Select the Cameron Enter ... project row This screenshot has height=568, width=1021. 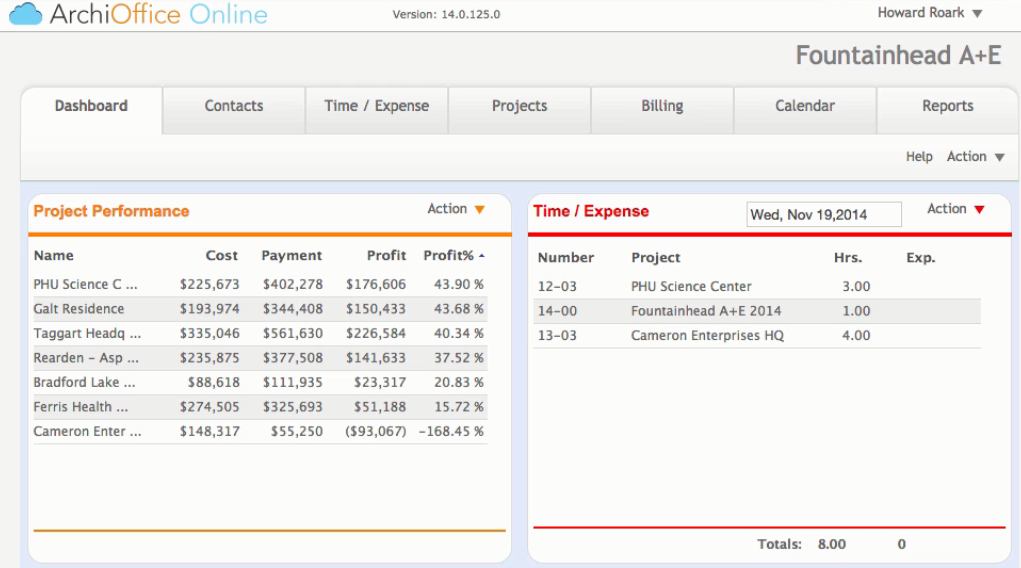tap(260, 431)
